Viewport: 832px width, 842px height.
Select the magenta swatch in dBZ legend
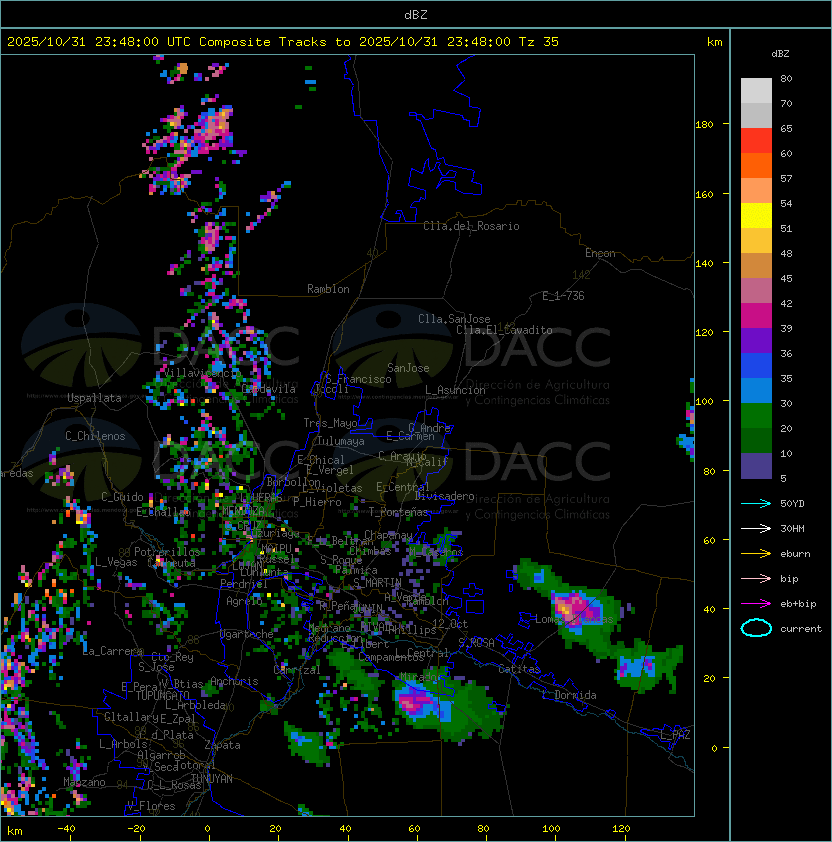point(756,316)
